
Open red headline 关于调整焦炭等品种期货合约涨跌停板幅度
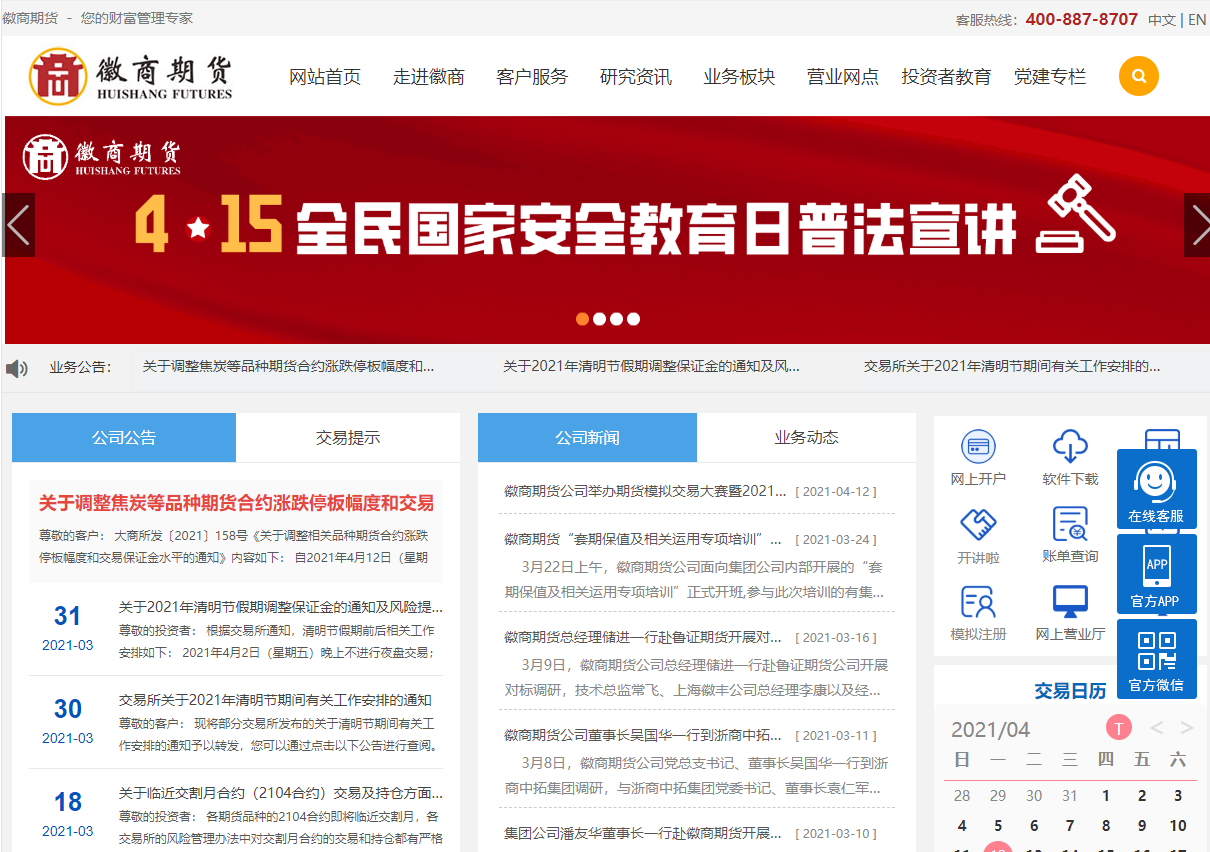point(236,503)
